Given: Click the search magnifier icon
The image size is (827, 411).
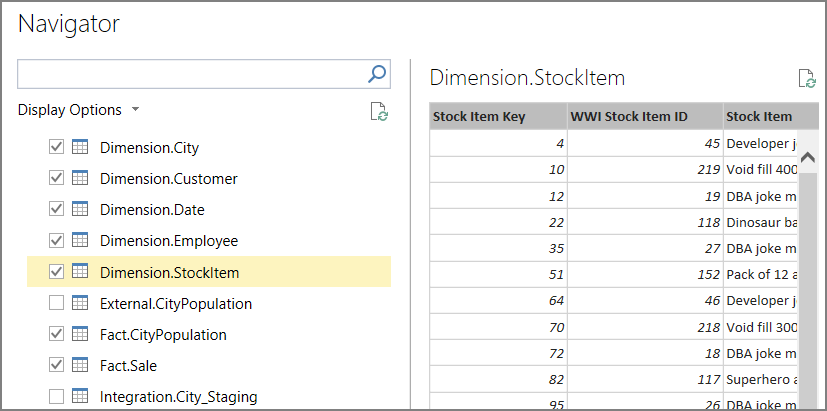Looking at the screenshot, I should point(377,73).
